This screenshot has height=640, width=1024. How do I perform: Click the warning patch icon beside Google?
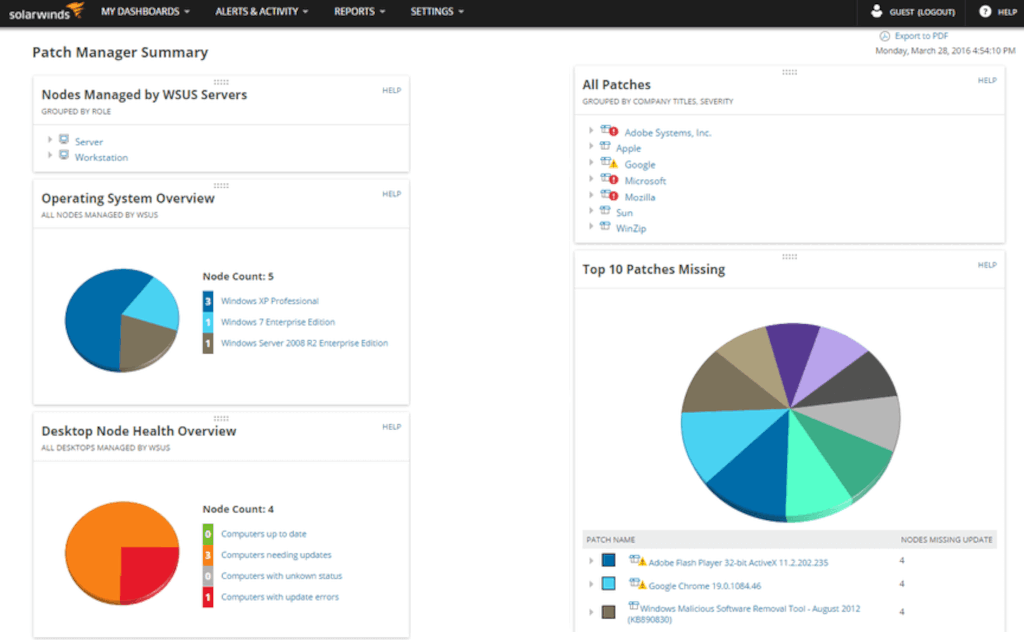point(609,163)
